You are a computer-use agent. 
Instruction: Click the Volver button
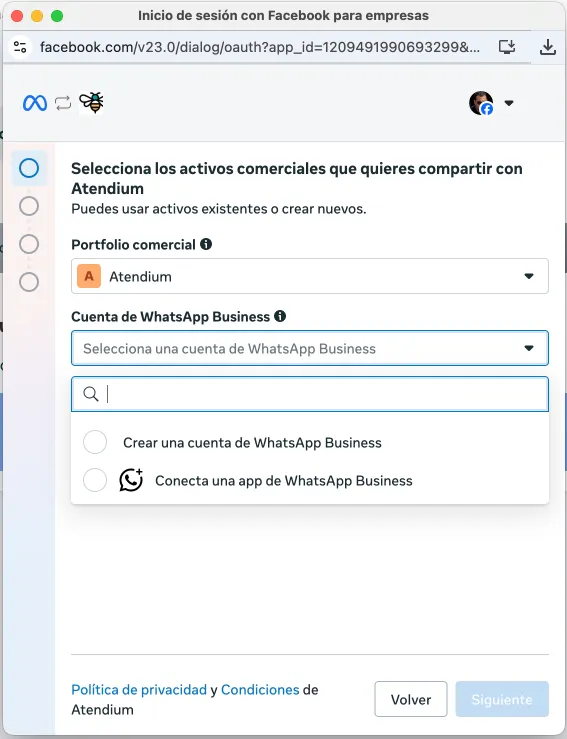tap(411, 699)
